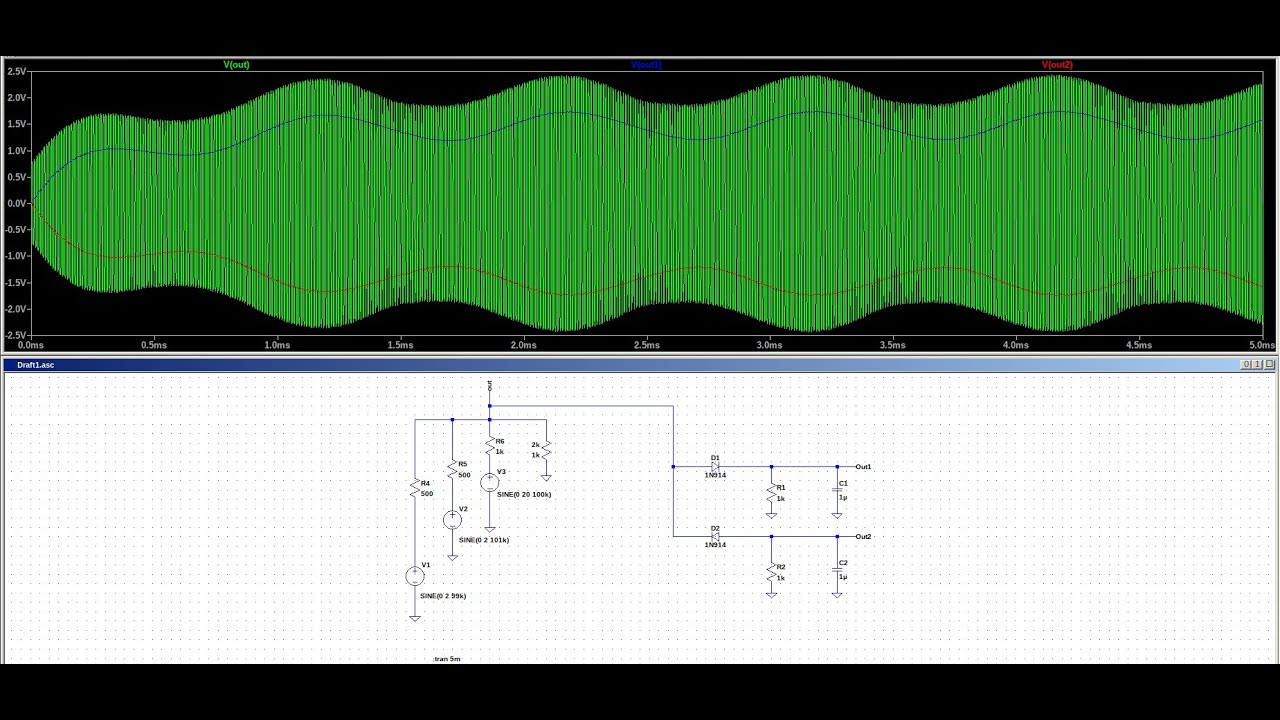Click the .tran 5m directive
This screenshot has width=1280, height=720.
tap(447, 659)
